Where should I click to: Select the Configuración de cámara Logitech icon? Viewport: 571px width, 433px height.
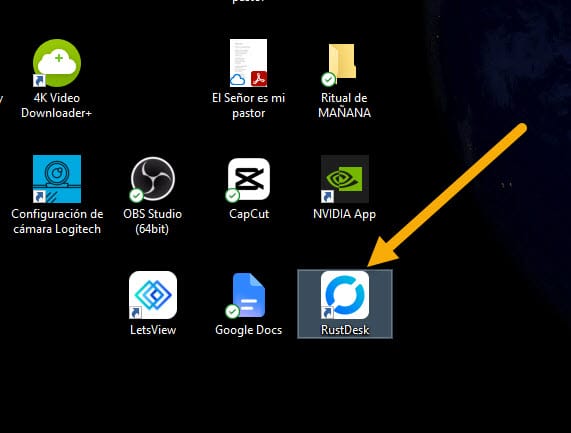point(57,179)
